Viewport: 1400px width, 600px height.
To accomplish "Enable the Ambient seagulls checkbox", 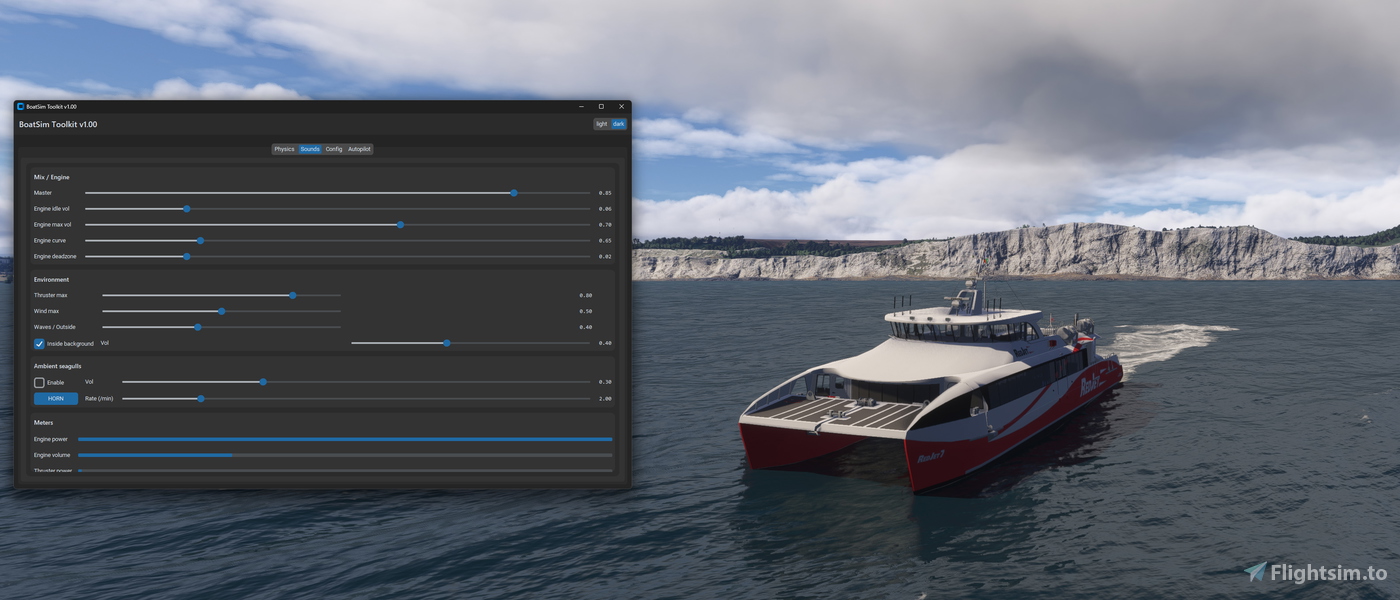I will pyautogui.click(x=37, y=381).
